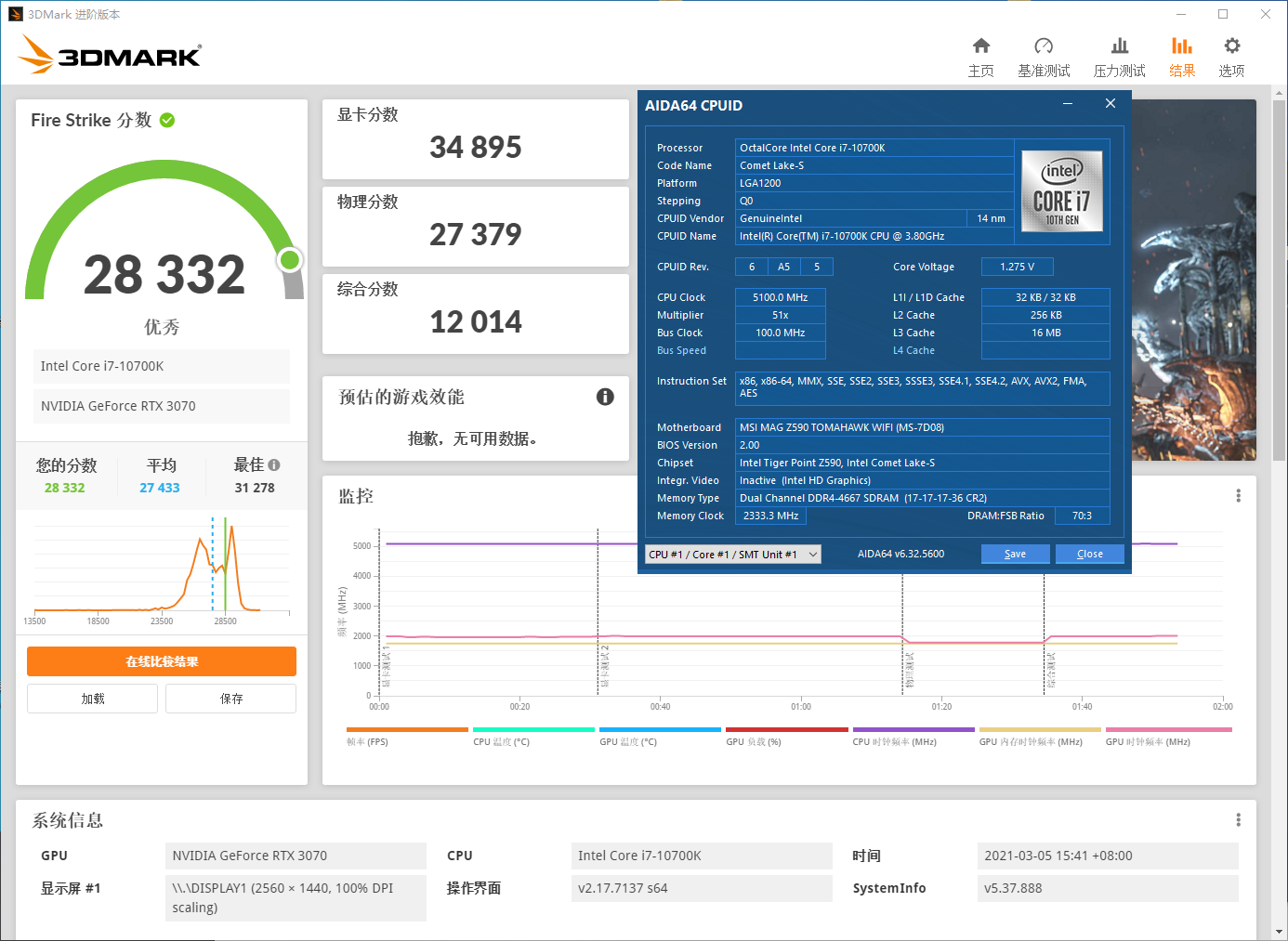Click the vertical scrollbar of 3DMark window

tap(1280, 279)
